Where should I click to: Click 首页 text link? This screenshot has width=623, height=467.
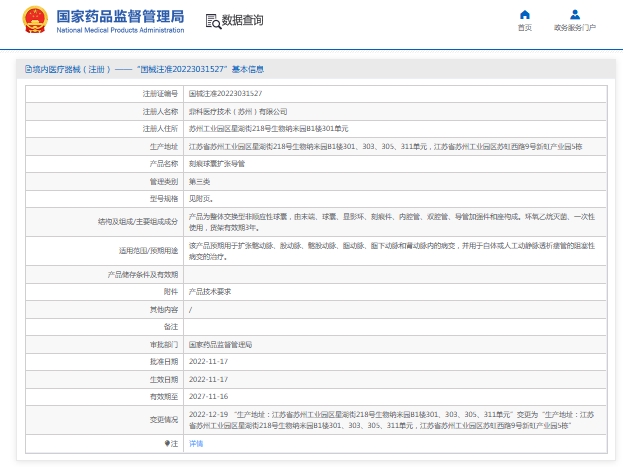pyautogui.click(x=524, y=27)
